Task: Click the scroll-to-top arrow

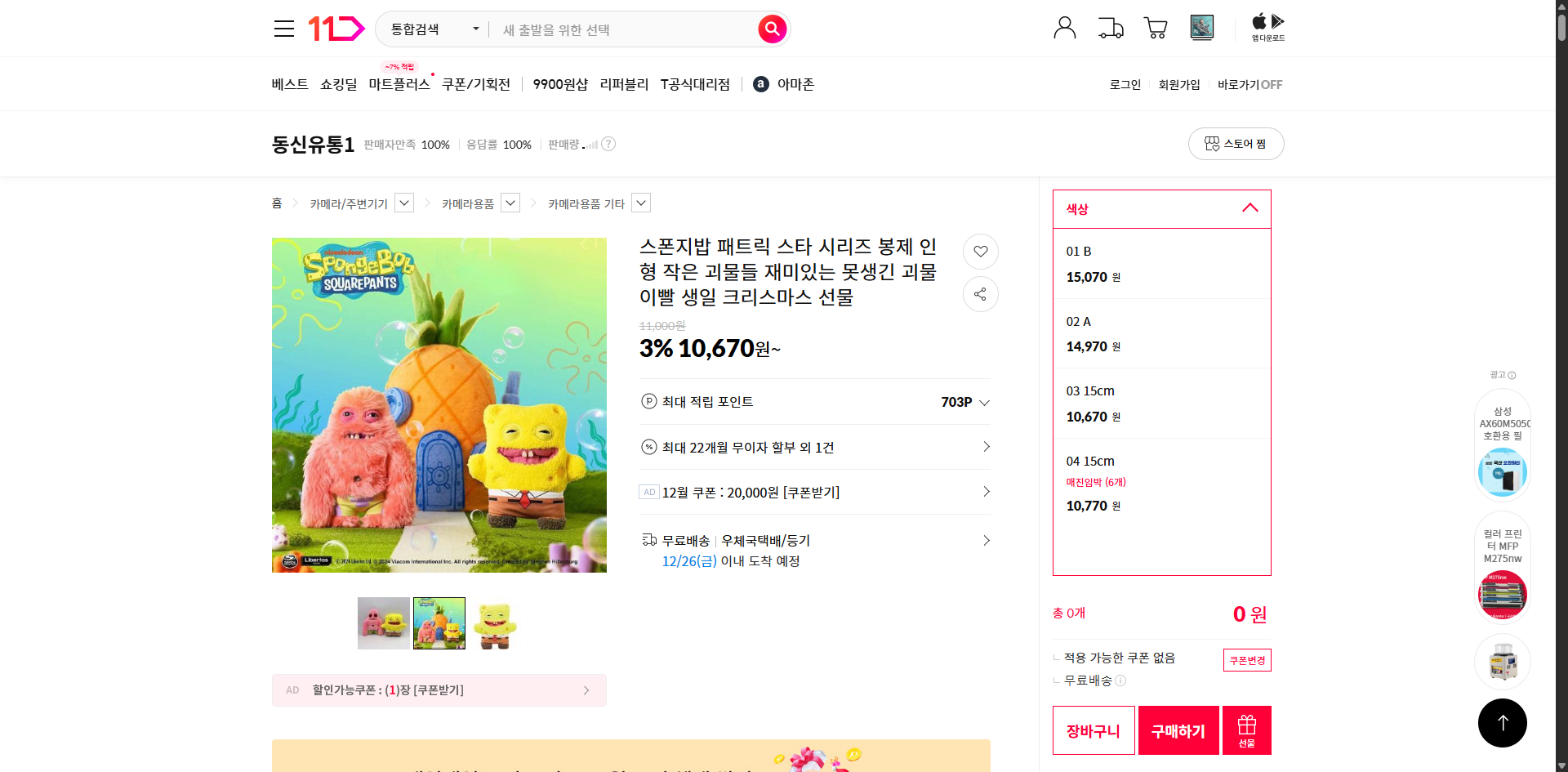Action: [x=1503, y=722]
